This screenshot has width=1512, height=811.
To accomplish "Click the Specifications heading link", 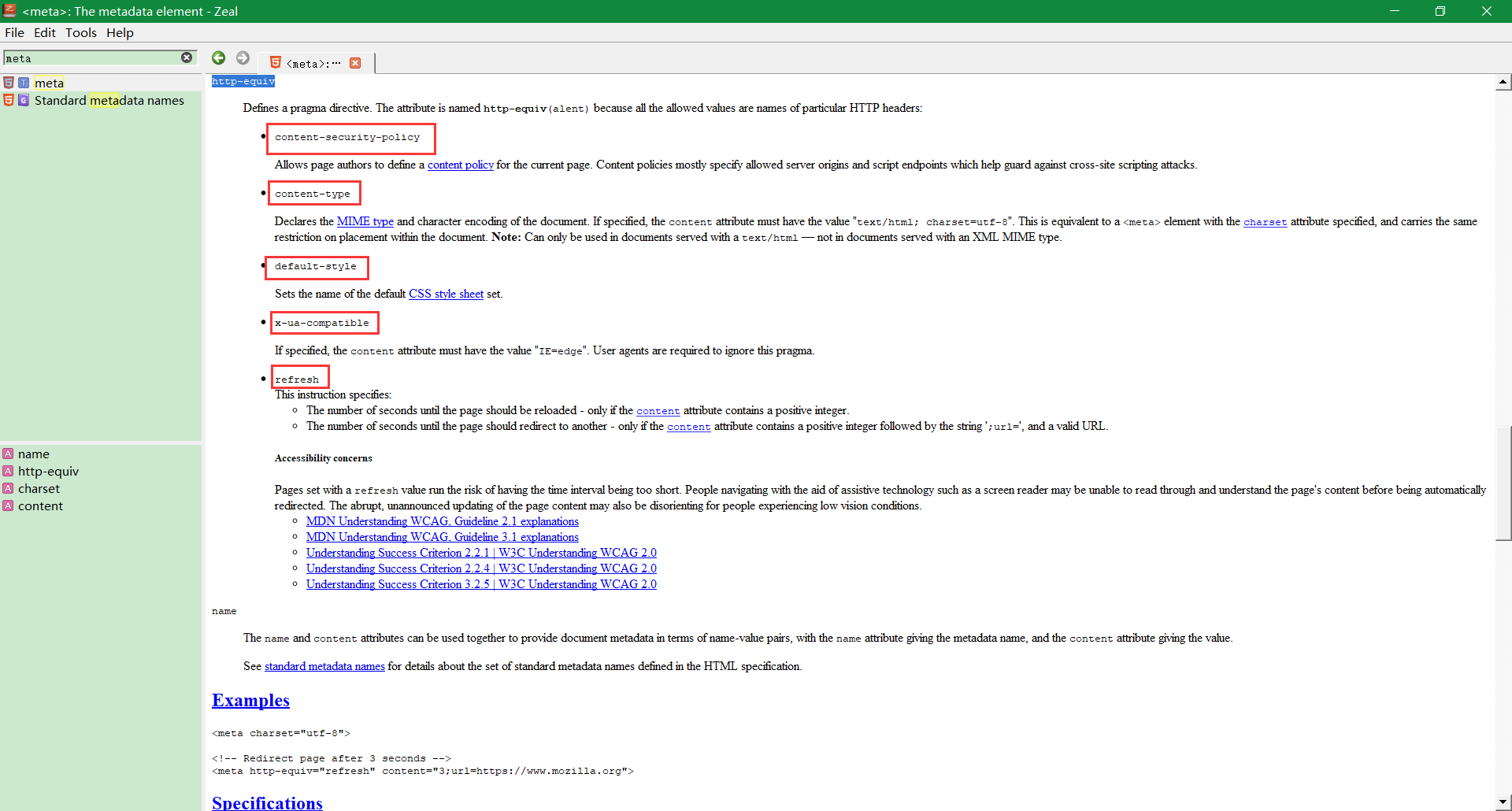I will [x=267, y=802].
